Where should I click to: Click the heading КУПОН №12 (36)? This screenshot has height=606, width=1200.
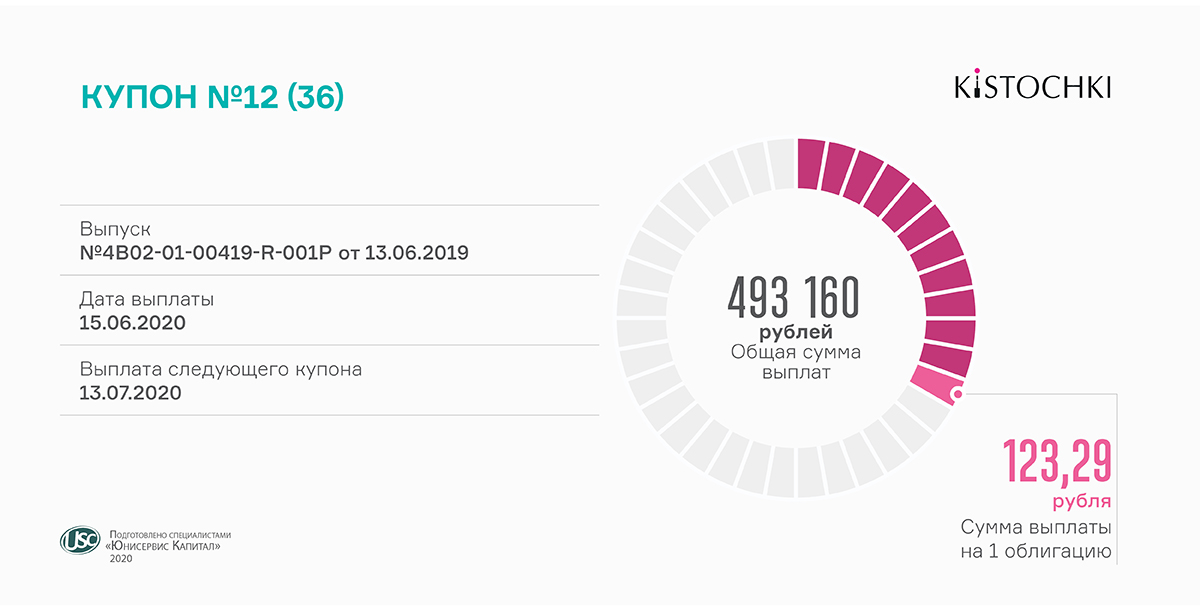pos(212,96)
